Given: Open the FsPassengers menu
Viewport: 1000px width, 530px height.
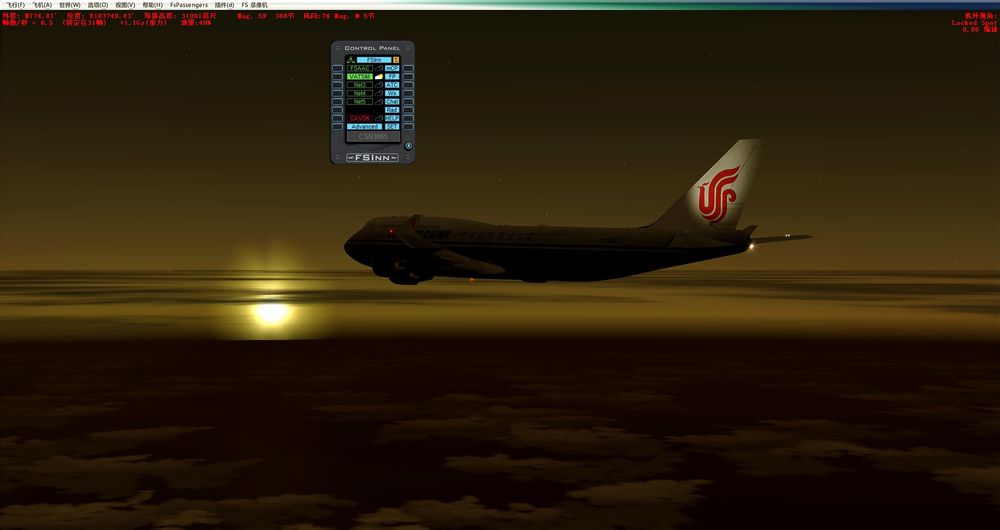Looking at the screenshot, I should (189, 4).
